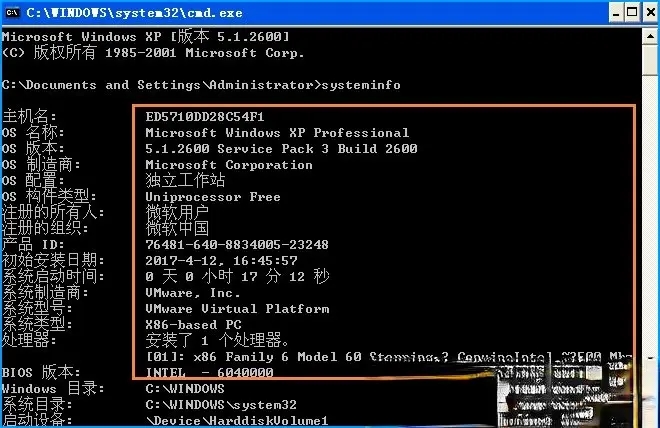Viewport: 660px width, 428px height.
Task: Minimize the cmd.exe window
Action: click(x=616, y=13)
